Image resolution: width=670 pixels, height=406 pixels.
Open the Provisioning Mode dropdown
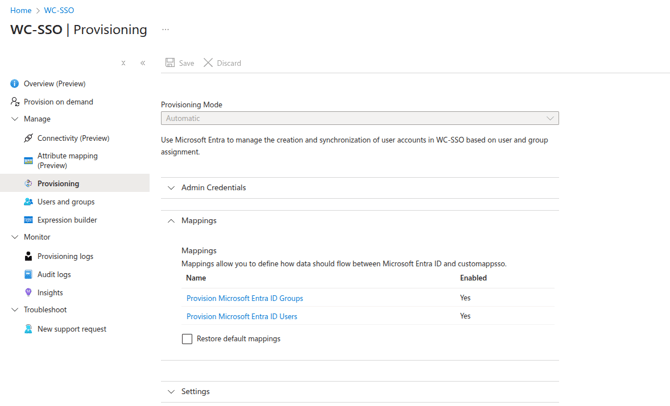[x=359, y=118]
